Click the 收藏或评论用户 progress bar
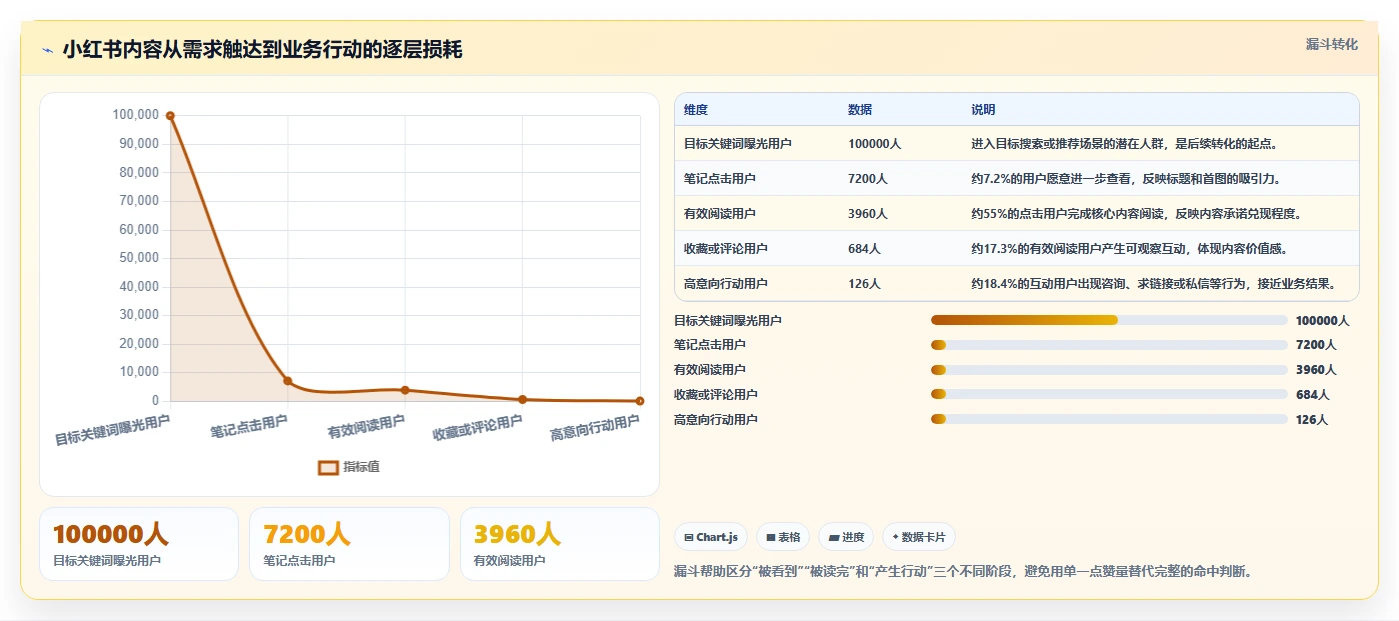This screenshot has height=621, width=1399. pyautogui.click(x=1109, y=394)
